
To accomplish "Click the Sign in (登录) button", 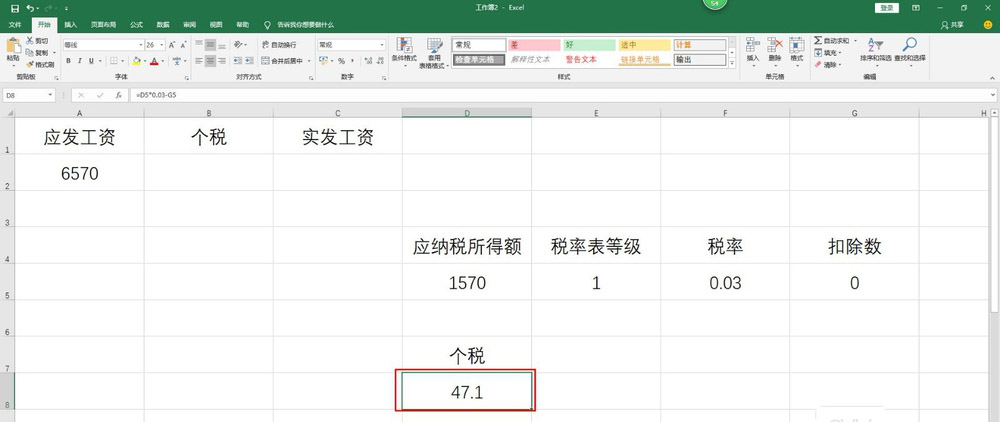I will (886, 7).
